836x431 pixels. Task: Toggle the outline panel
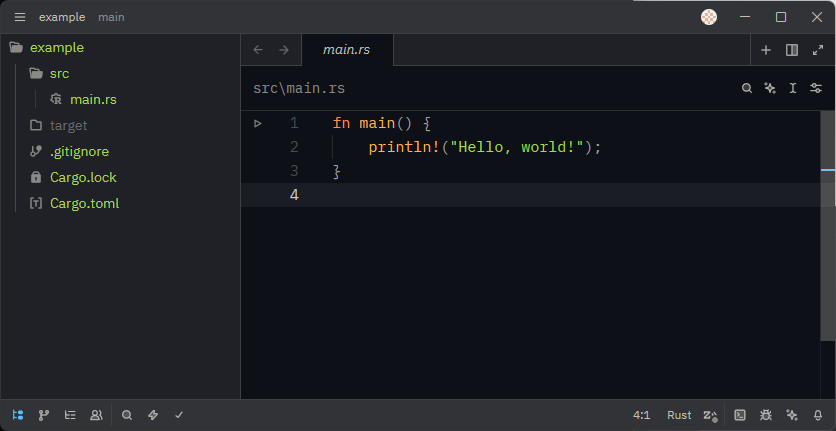70,415
